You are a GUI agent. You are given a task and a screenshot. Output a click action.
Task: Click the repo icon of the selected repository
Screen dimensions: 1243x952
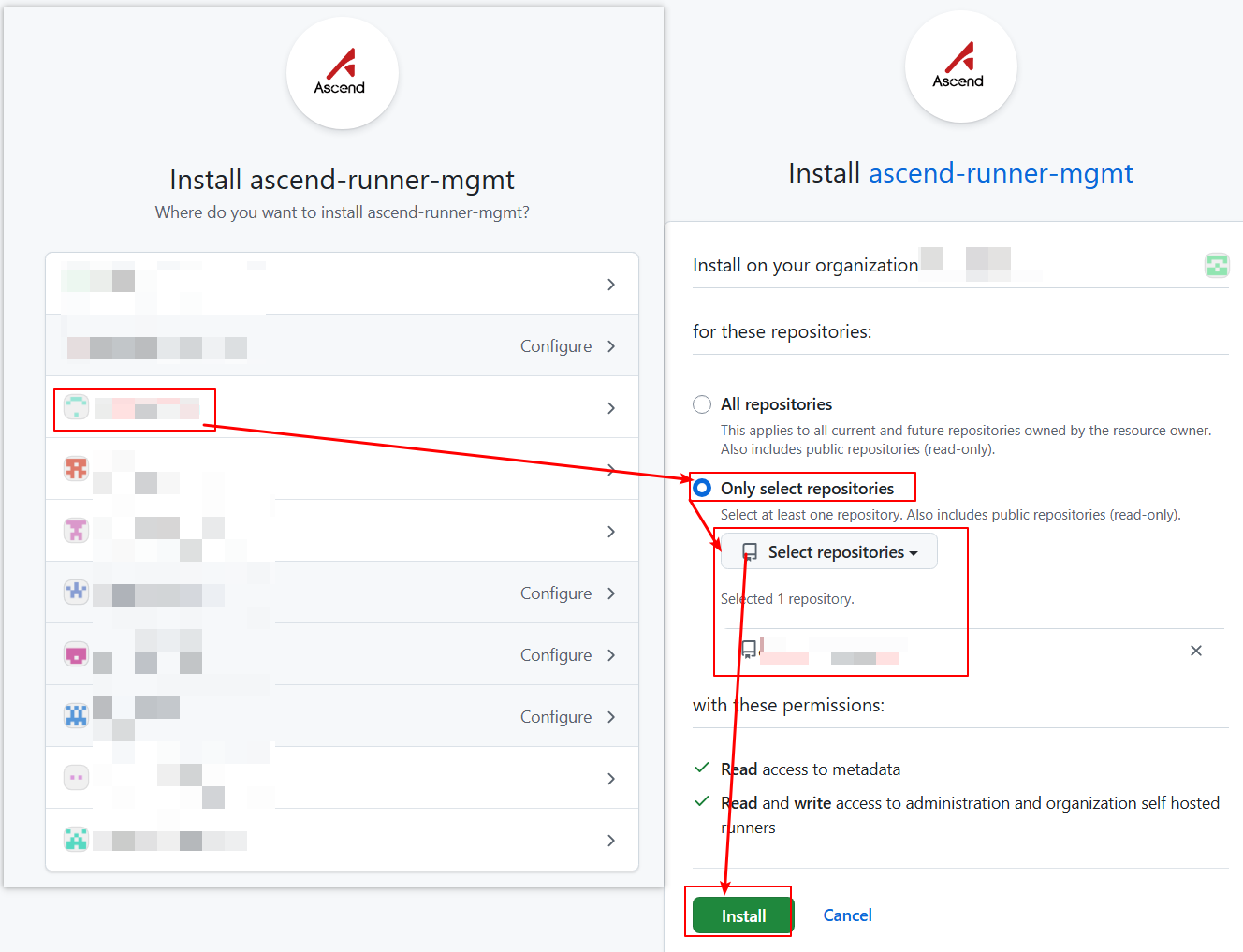pyautogui.click(x=749, y=649)
